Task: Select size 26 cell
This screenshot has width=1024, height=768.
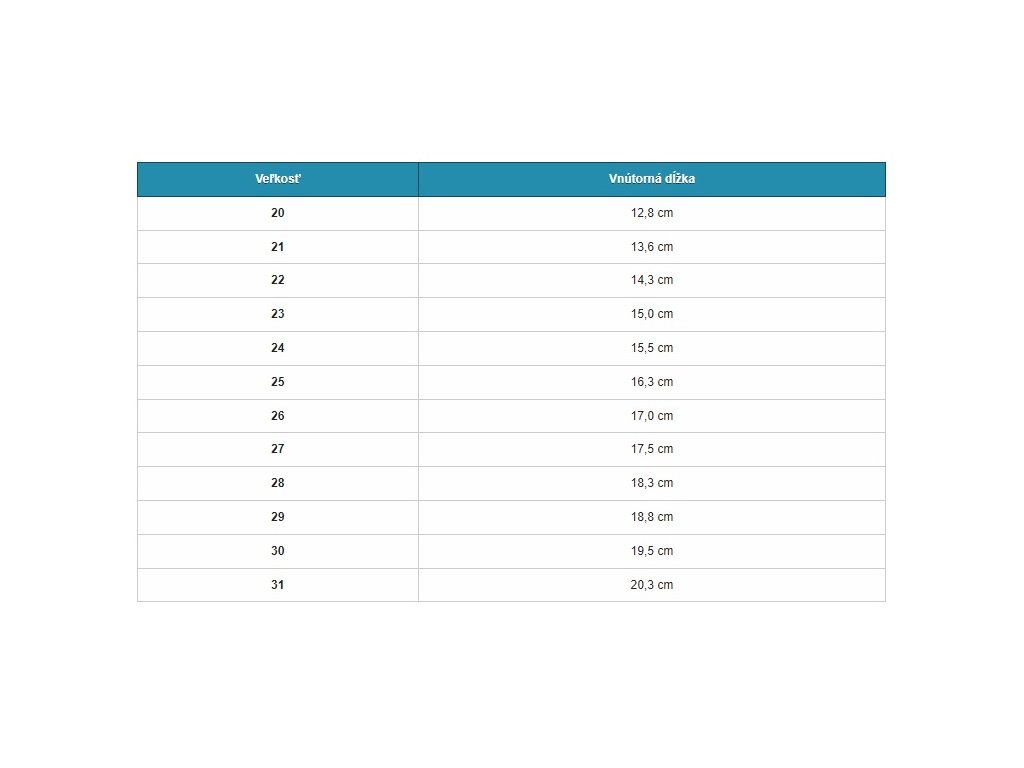Action: [278, 416]
